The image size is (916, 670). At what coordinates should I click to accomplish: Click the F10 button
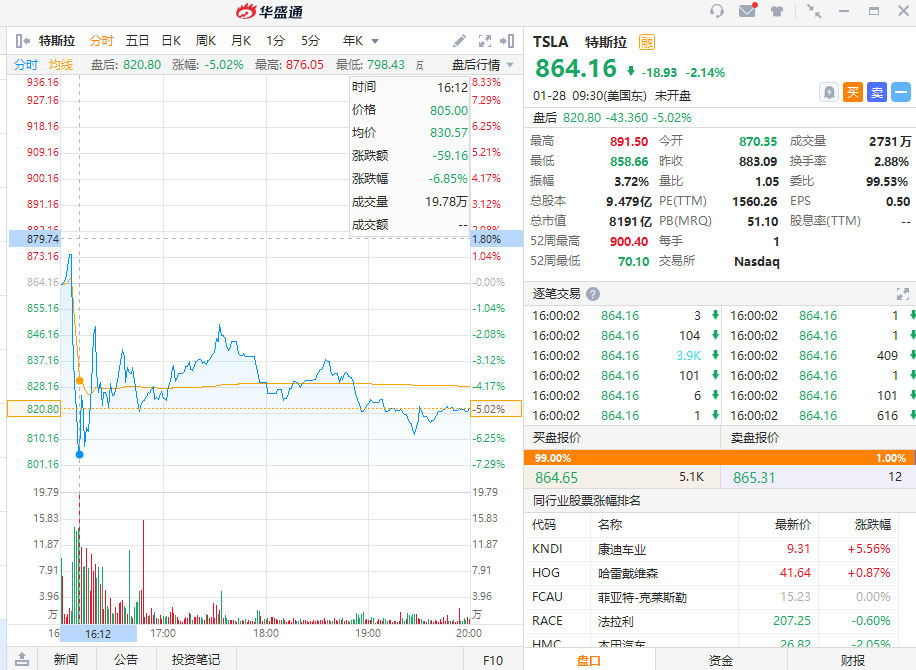(493, 660)
